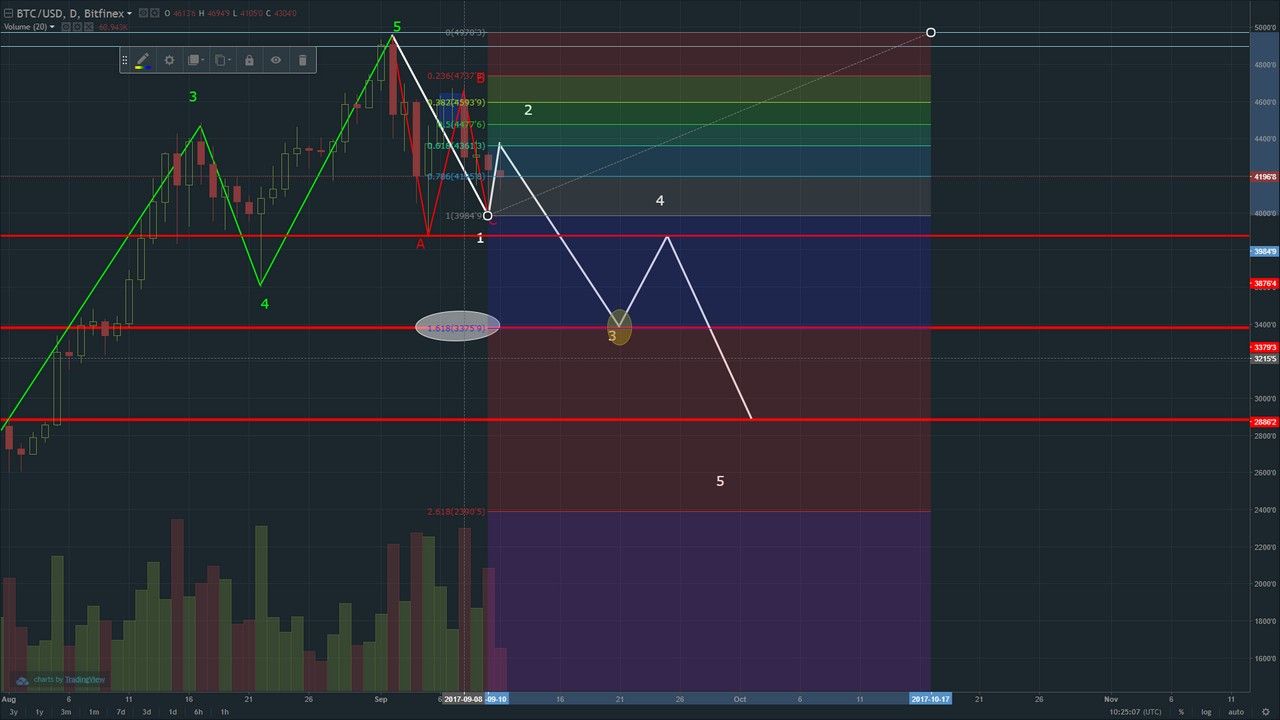Select the green wave label 4
The height and width of the screenshot is (720, 1280).
click(265, 303)
